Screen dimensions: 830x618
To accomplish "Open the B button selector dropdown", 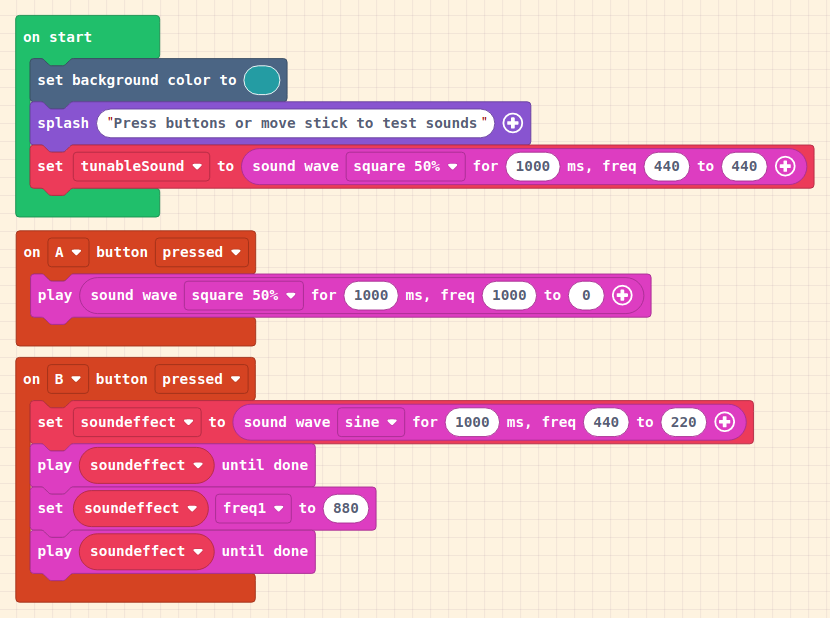I will 68,379.
